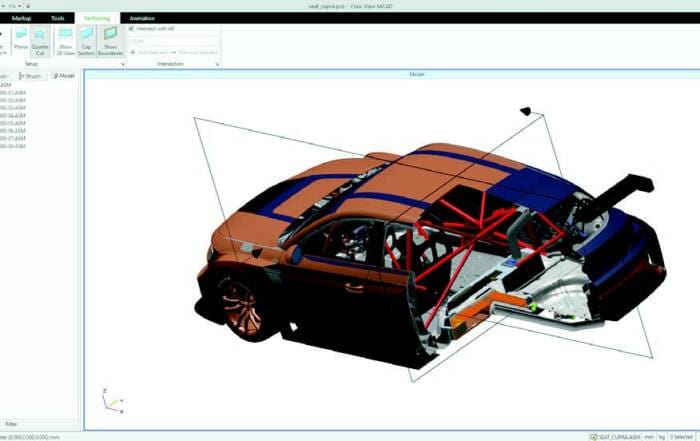Select the tree item ending in 06.ASM
Screen dimensions: 700x441
13,131
